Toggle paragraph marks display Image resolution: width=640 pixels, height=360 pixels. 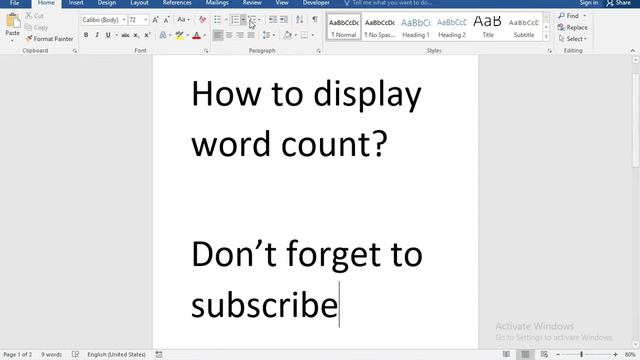coord(315,20)
